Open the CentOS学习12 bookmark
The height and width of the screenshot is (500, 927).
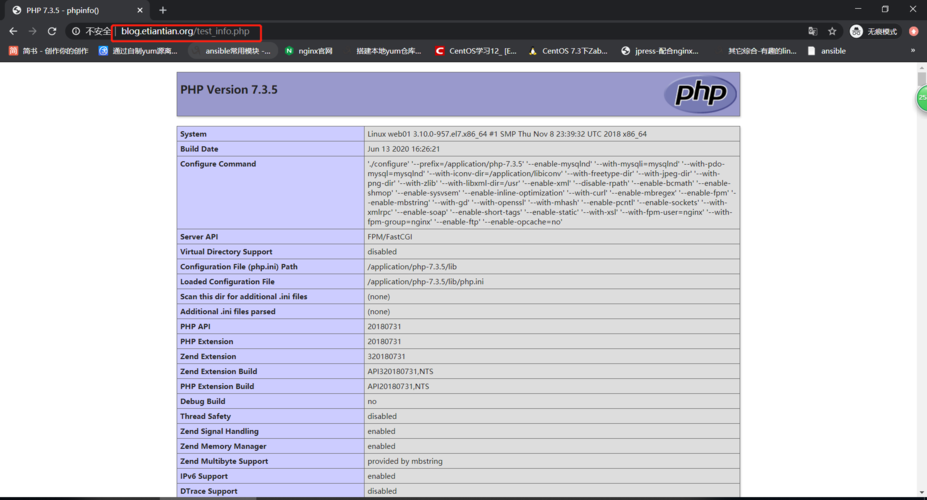pos(476,51)
